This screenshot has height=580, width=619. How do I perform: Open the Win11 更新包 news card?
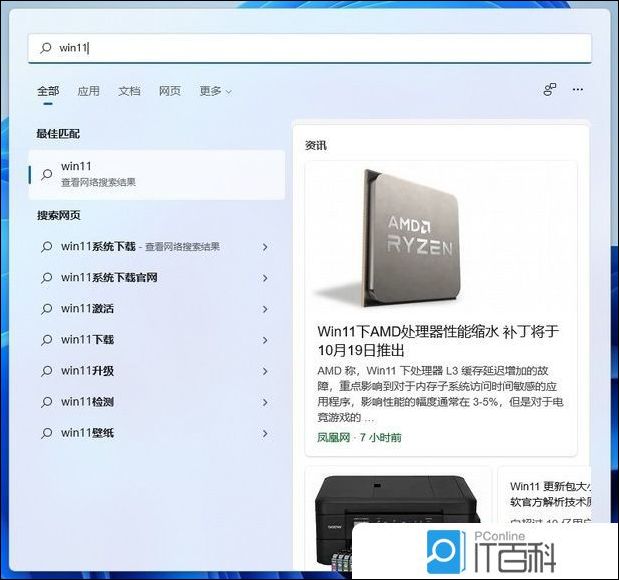click(544, 495)
